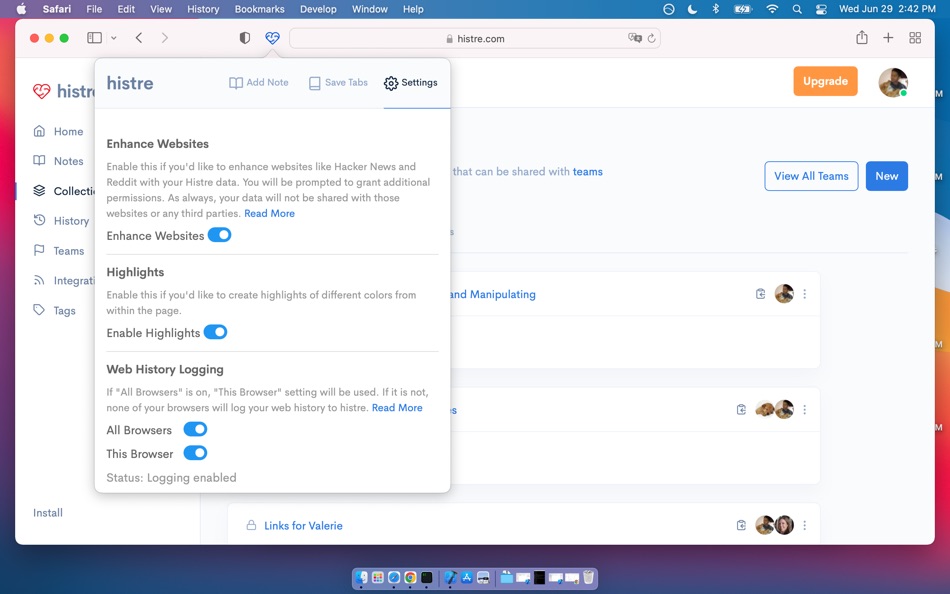Screen dimensions: 950x594
Task: Open the Bookmarks menu
Action: [x=259, y=9]
